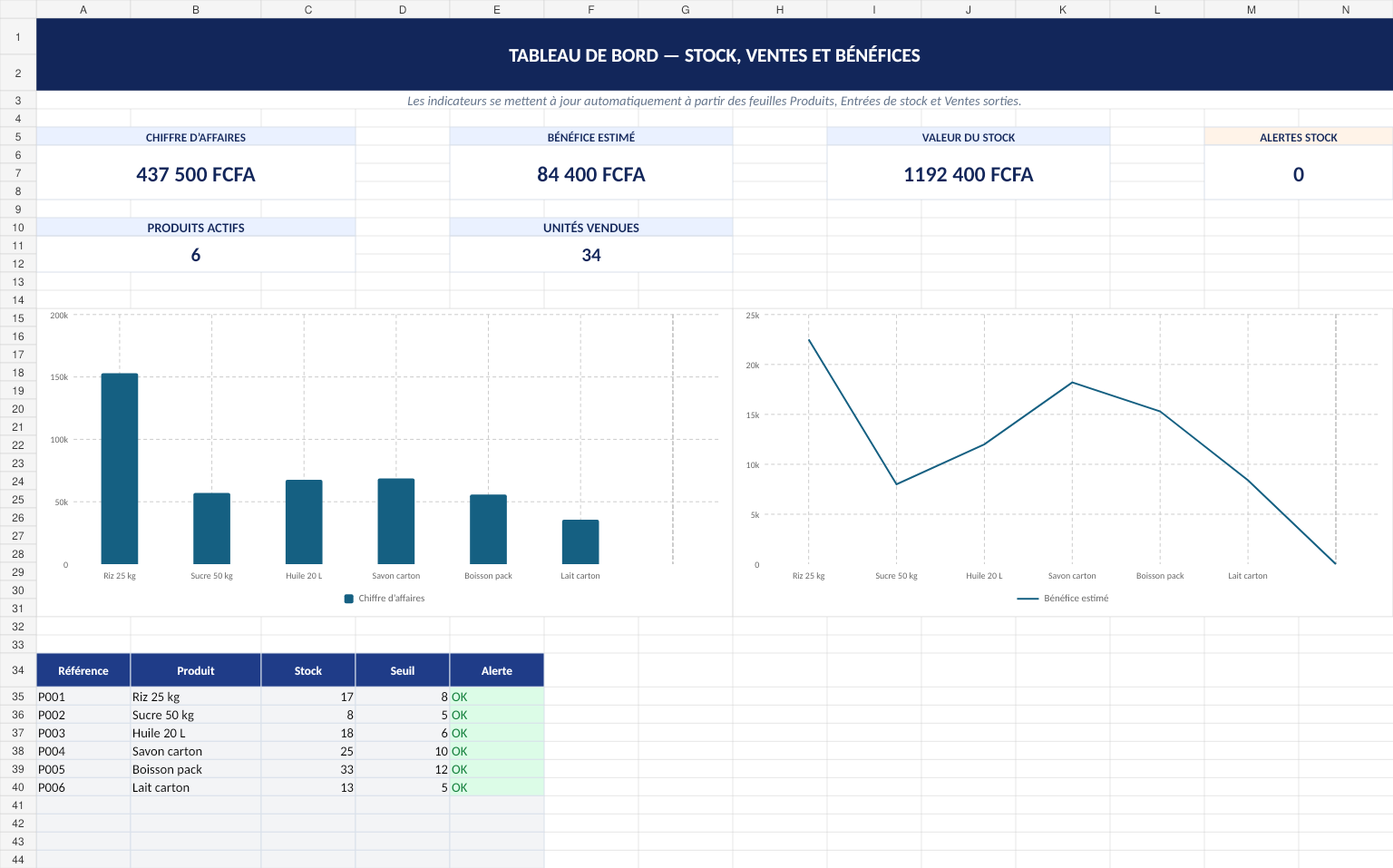The width and height of the screenshot is (1393, 868).
Task: Click cell P005 in Référence column
Action: pos(83,769)
